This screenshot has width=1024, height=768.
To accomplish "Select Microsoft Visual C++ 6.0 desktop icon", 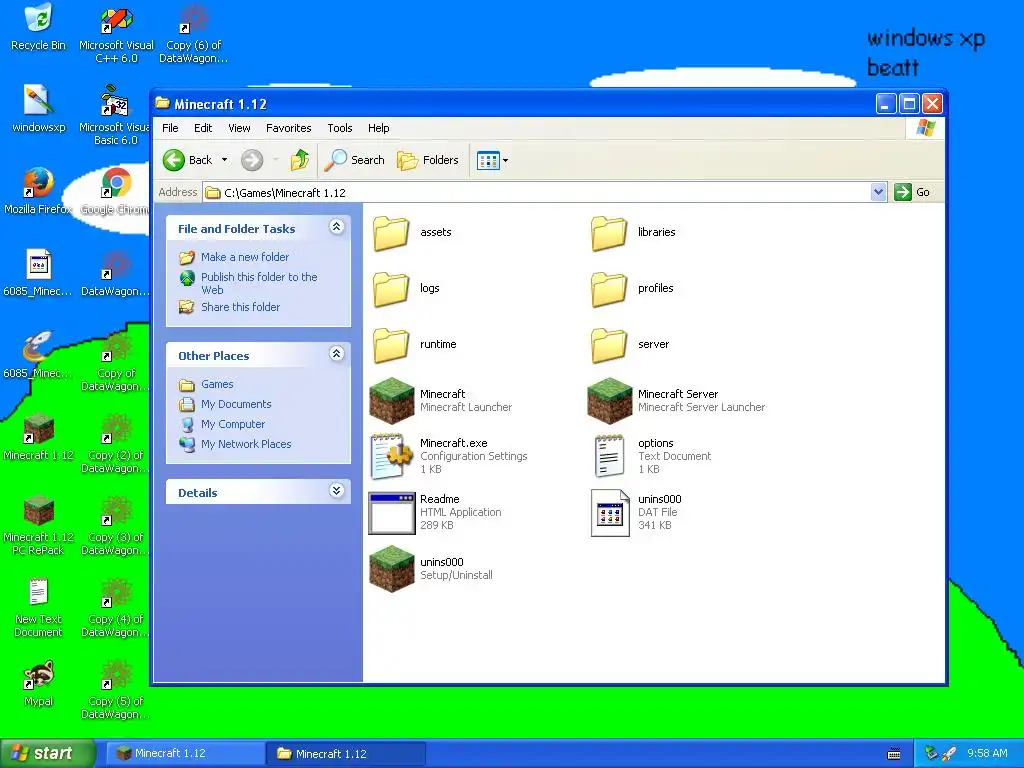I will click(x=116, y=35).
